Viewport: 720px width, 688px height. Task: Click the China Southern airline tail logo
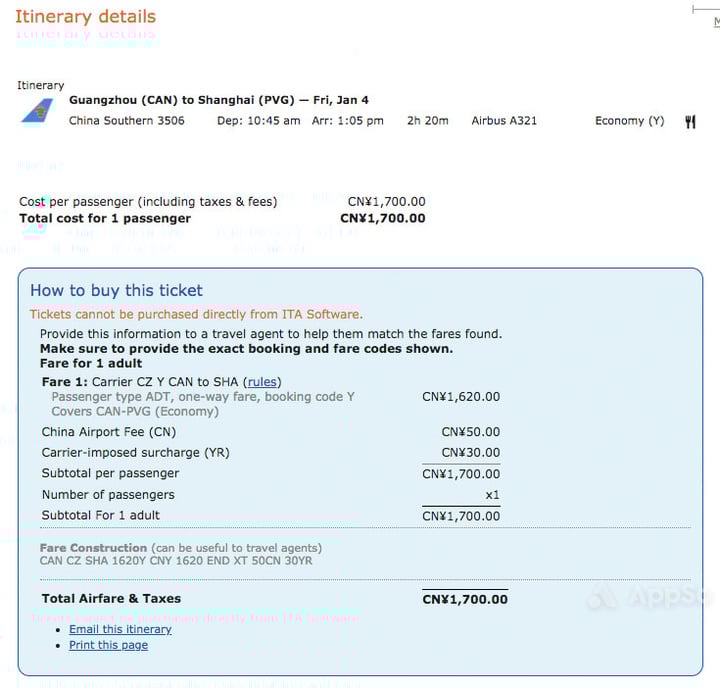[38, 111]
